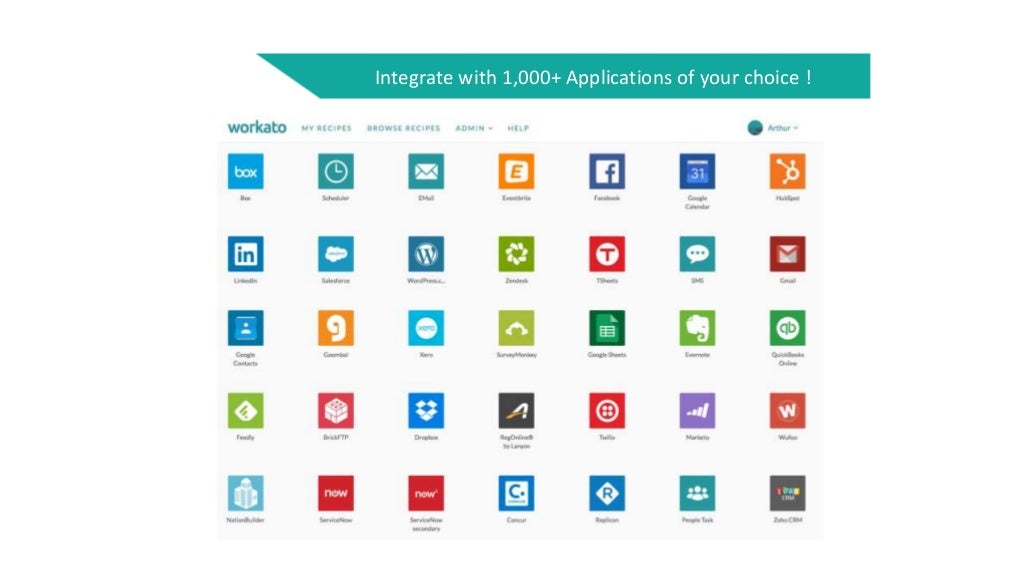
Task: Pick the HubSpot connector icon
Action: pyautogui.click(x=787, y=171)
